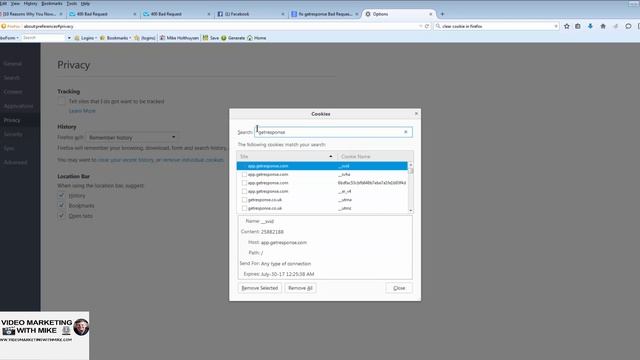Viewport: 640px width, 360px height.
Task: Open the General section in the sidebar
Action: [20, 64]
